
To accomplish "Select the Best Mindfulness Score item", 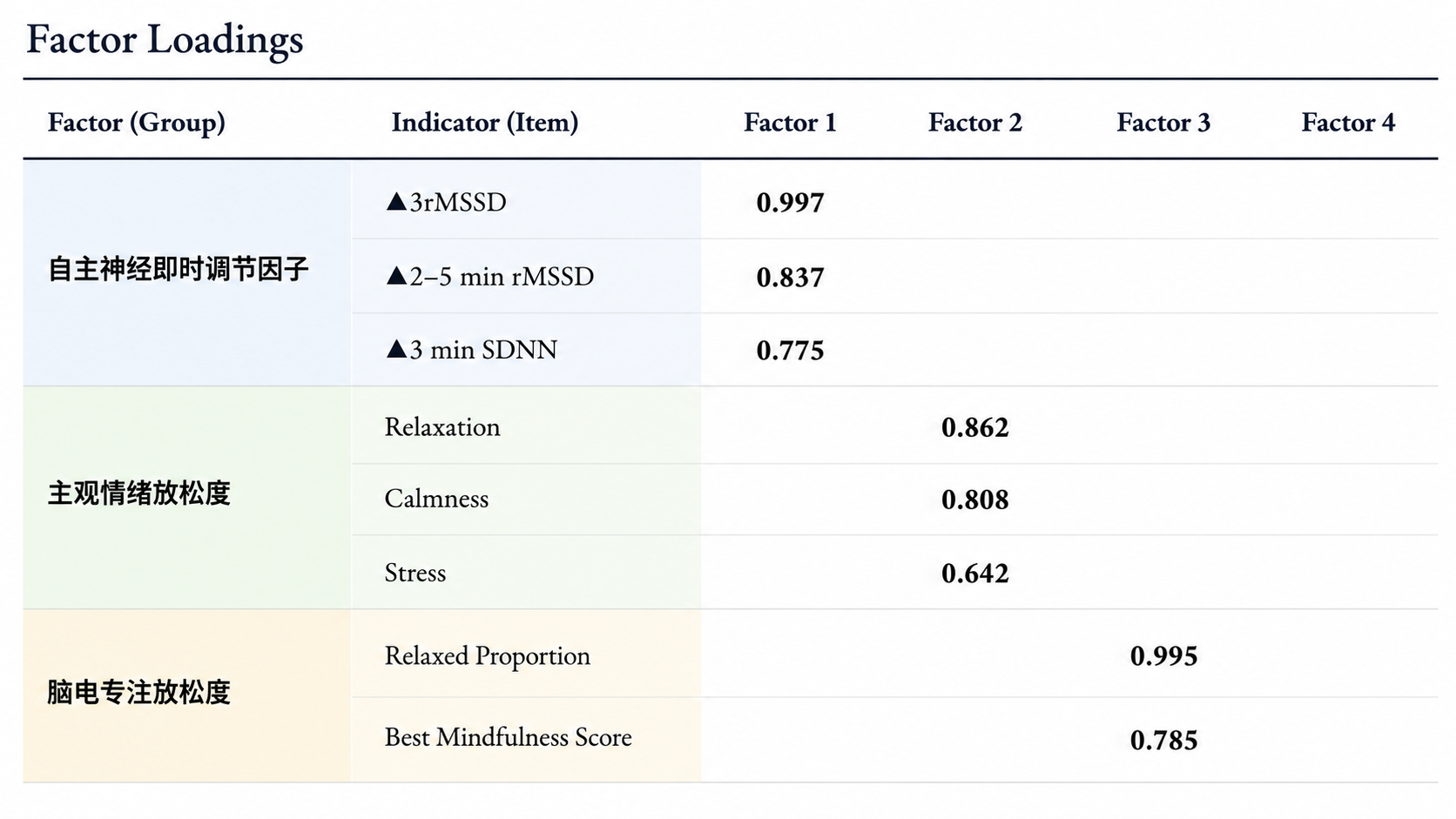I will point(509,737).
